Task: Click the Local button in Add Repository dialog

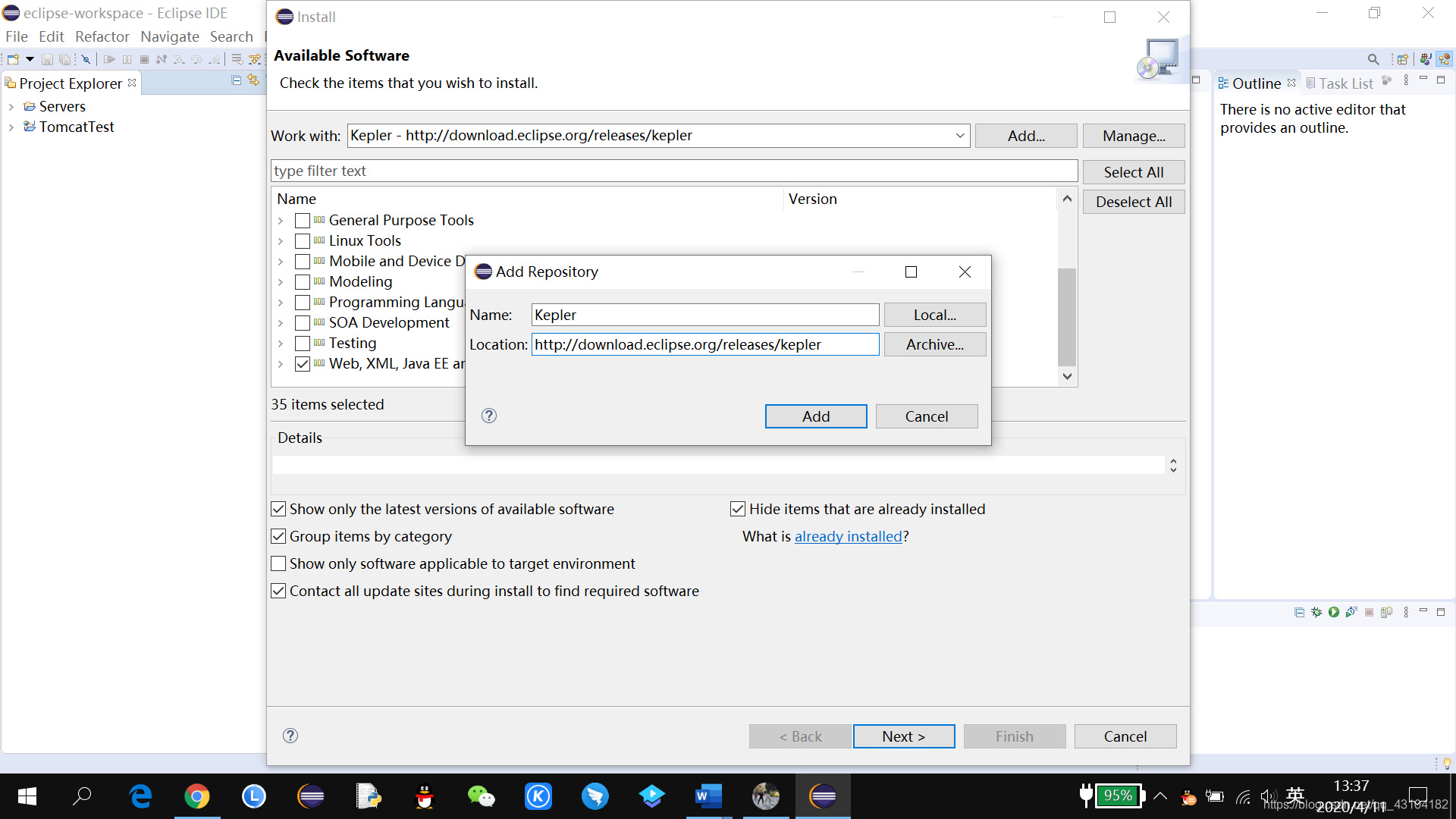Action: 934,314
